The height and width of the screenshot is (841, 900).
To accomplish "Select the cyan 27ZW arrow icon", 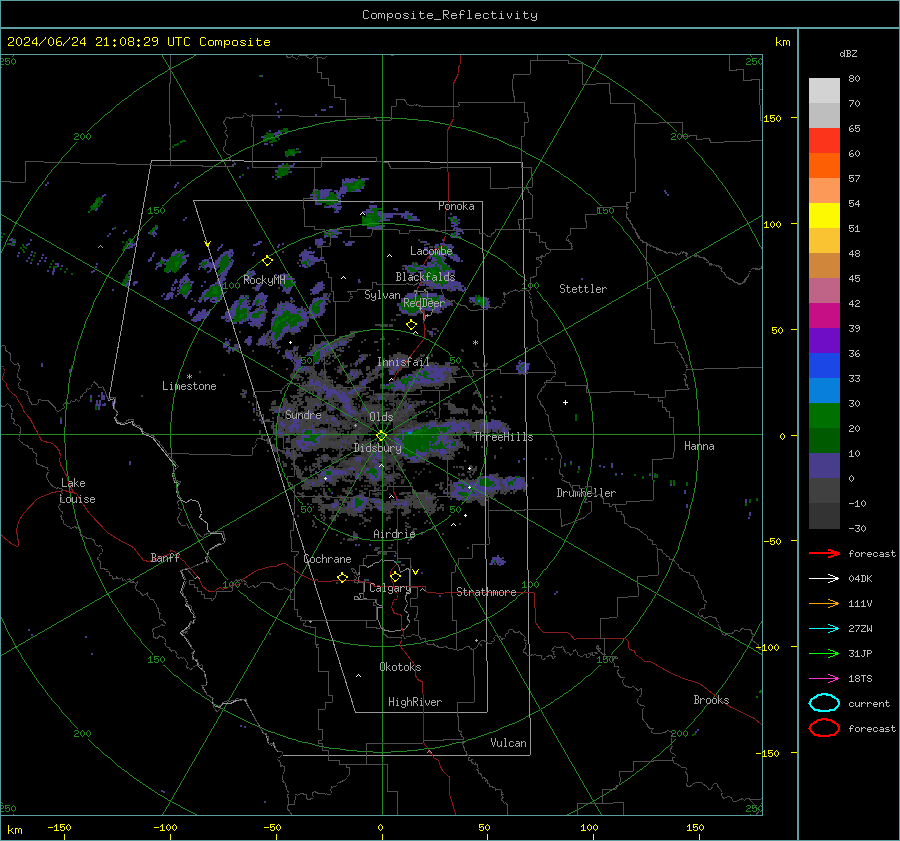I will [x=824, y=629].
